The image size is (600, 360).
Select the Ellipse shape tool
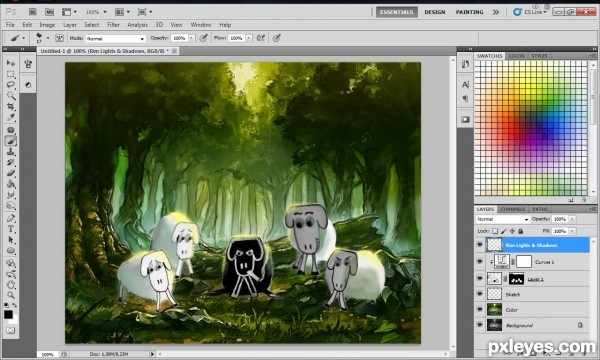[11, 251]
